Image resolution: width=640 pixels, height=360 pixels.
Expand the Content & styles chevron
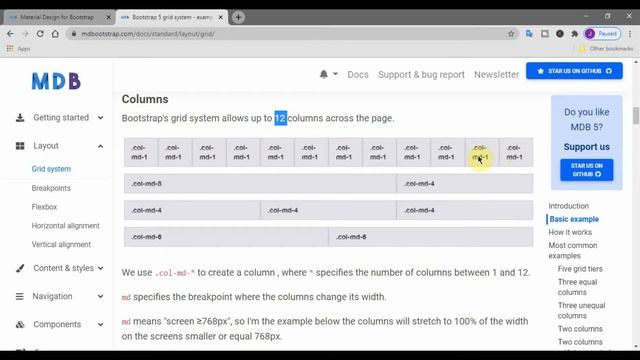click(100, 268)
